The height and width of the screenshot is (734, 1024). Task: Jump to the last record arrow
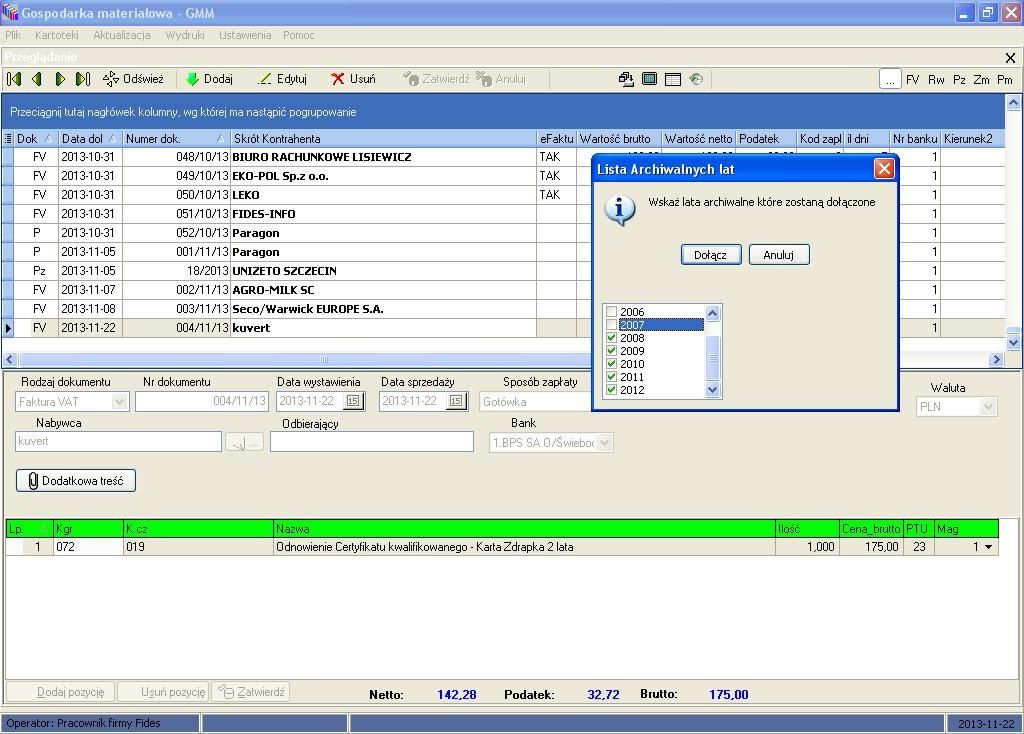click(x=83, y=79)
